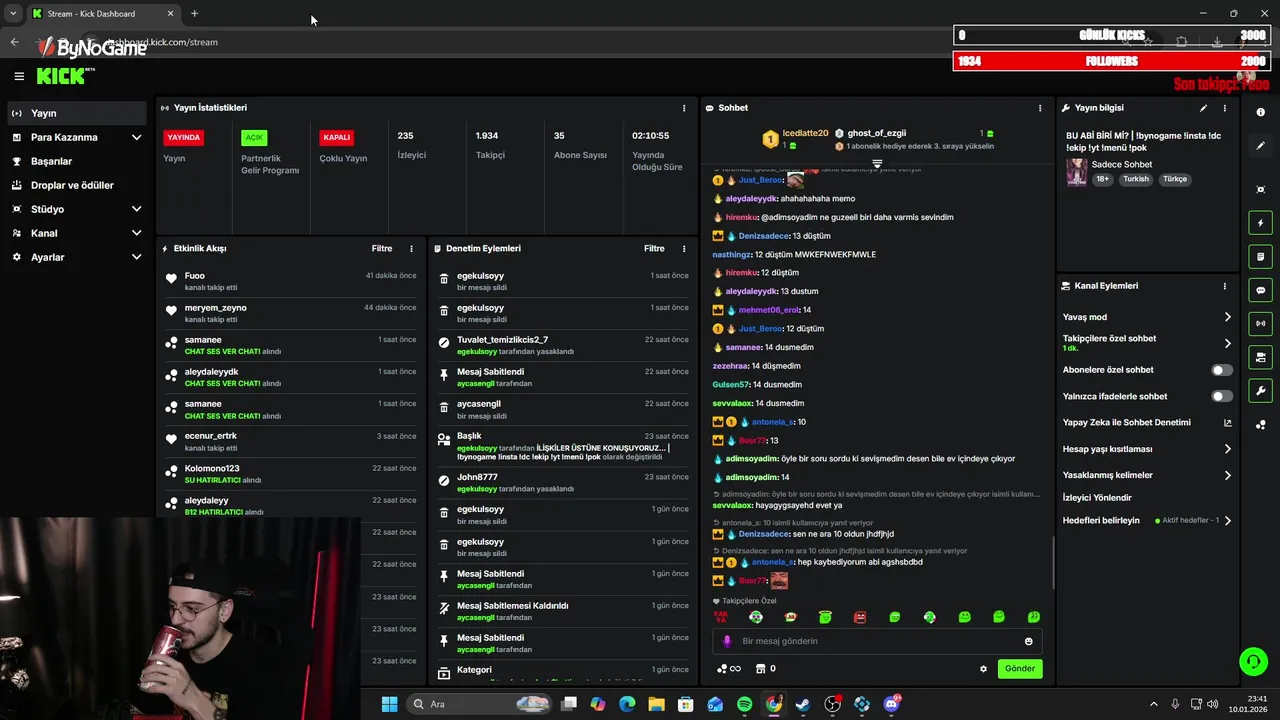Screen dimensions: 1280x720
Task: Expand Stüdyo sidebar section
Action: (136, 209)
